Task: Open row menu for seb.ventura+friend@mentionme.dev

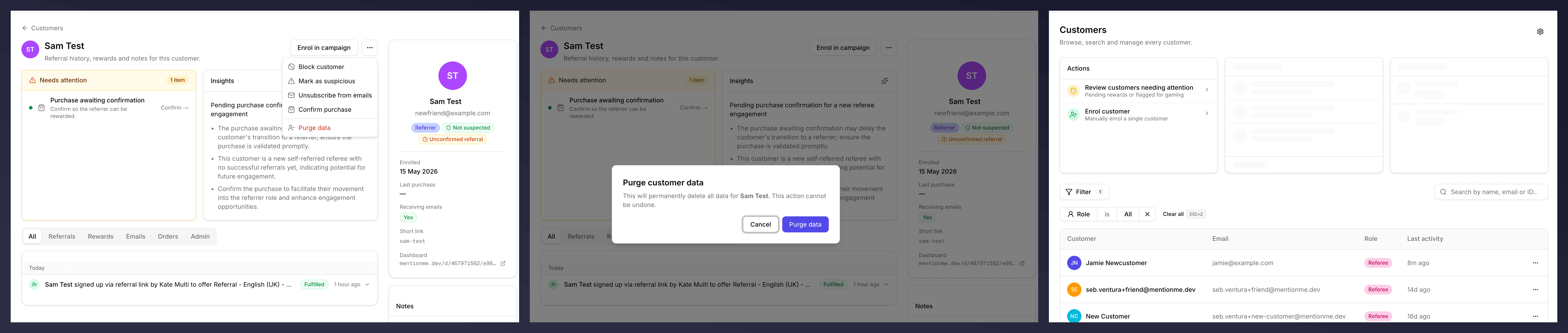Action: pos(1535,290)
